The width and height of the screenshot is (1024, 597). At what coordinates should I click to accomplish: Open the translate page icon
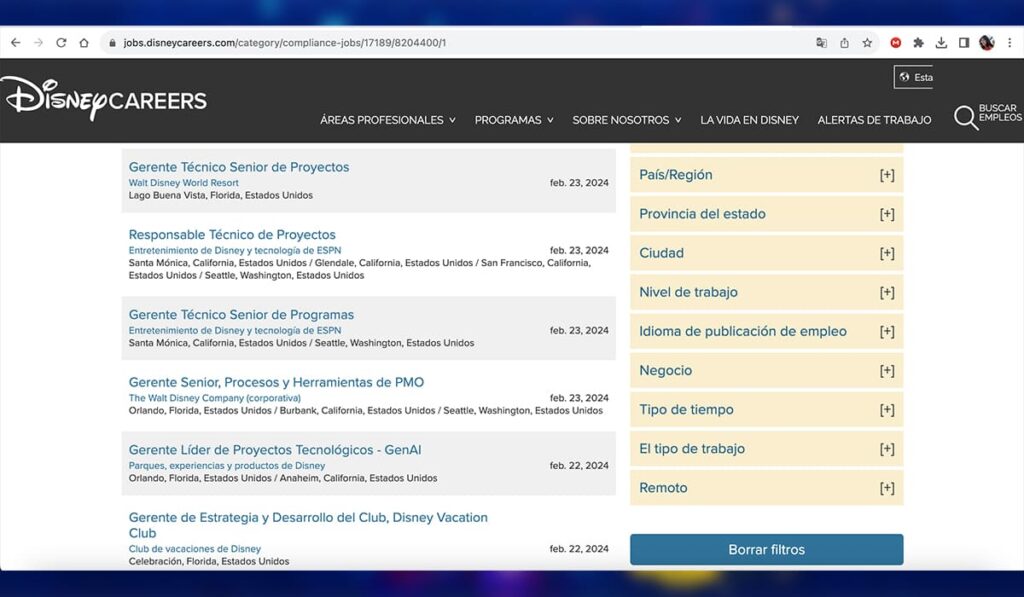822,42
